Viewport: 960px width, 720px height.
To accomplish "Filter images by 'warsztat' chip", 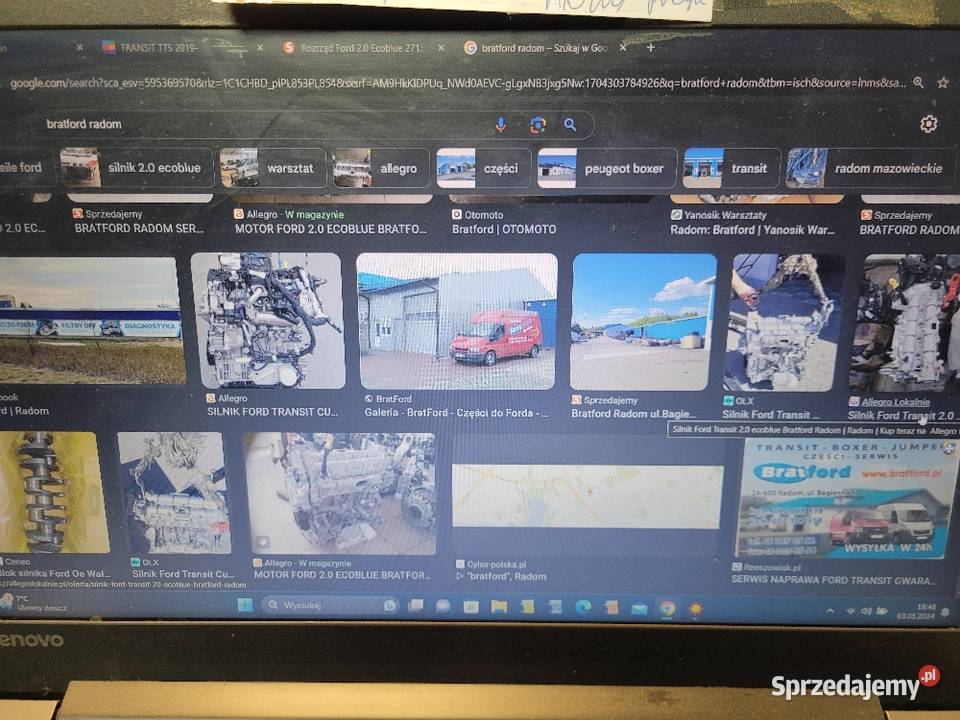I will tap(272, 167).
